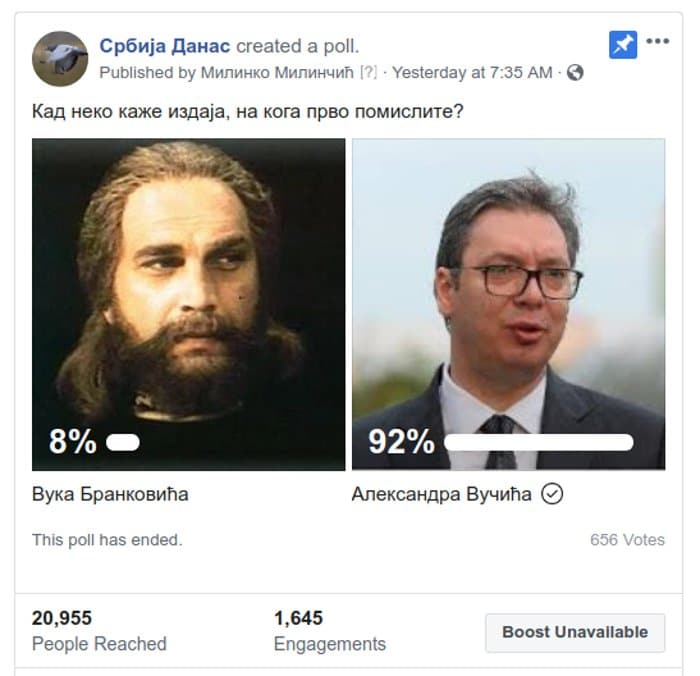The image size is (700, 676).
Task: Click the globe public audience icon
Action: click(575, 73)
